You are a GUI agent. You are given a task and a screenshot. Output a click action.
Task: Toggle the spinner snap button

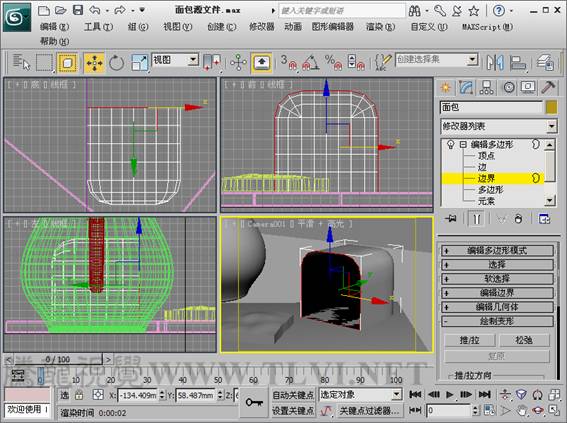pyautogui.click(x=356, y=62)
